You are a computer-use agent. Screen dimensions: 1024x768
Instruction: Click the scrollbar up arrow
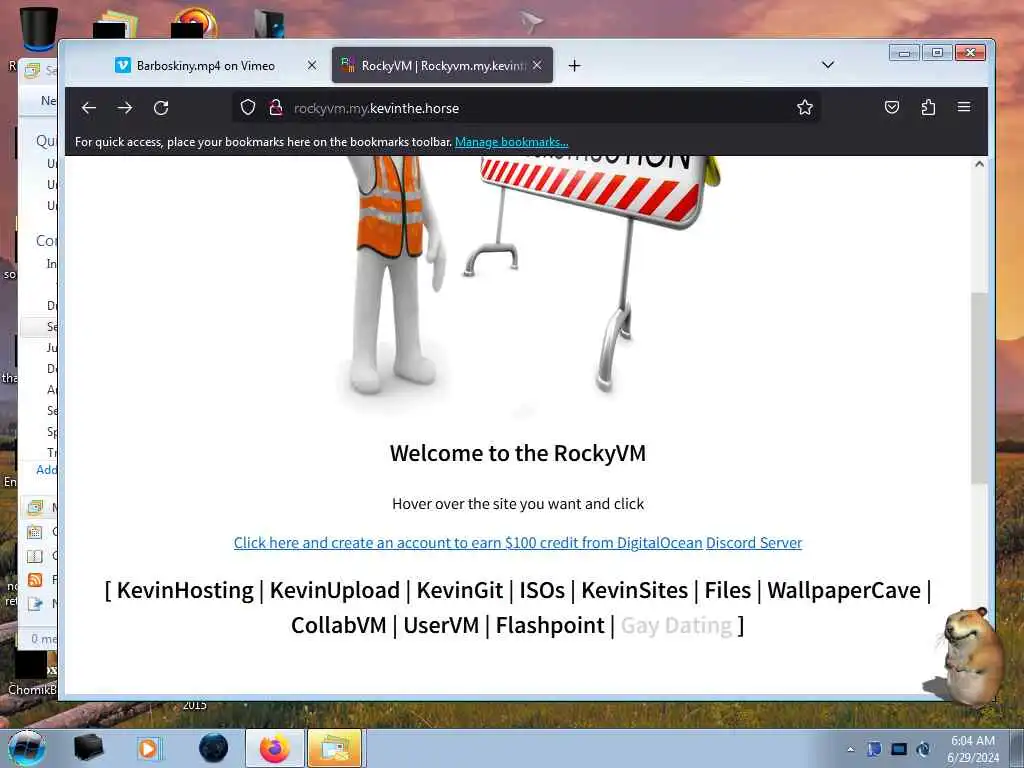pyautogui.click(x=979, y=164)
